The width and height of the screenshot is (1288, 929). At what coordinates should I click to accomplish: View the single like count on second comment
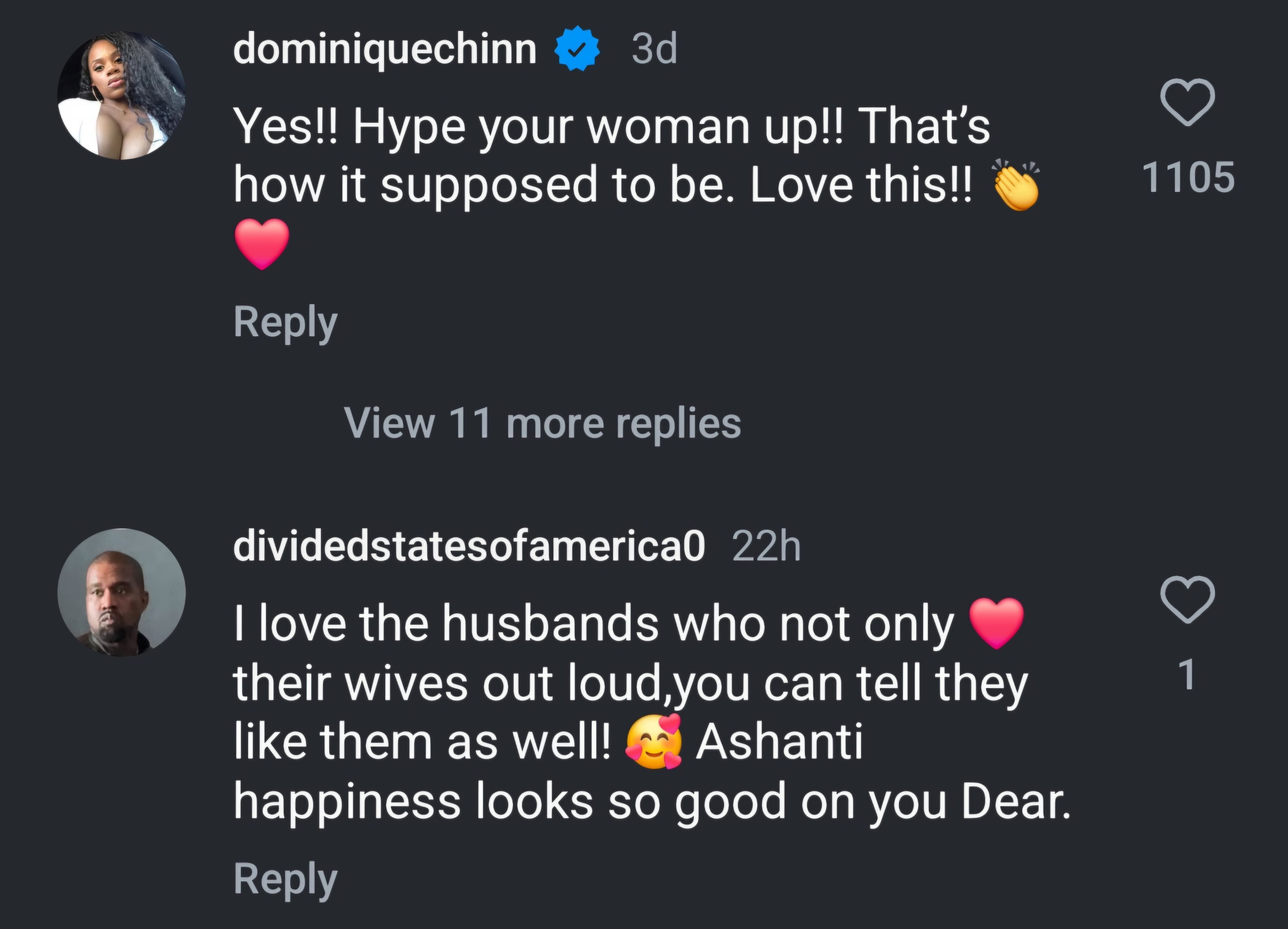pyautogui.click(x=1187, y=674)
